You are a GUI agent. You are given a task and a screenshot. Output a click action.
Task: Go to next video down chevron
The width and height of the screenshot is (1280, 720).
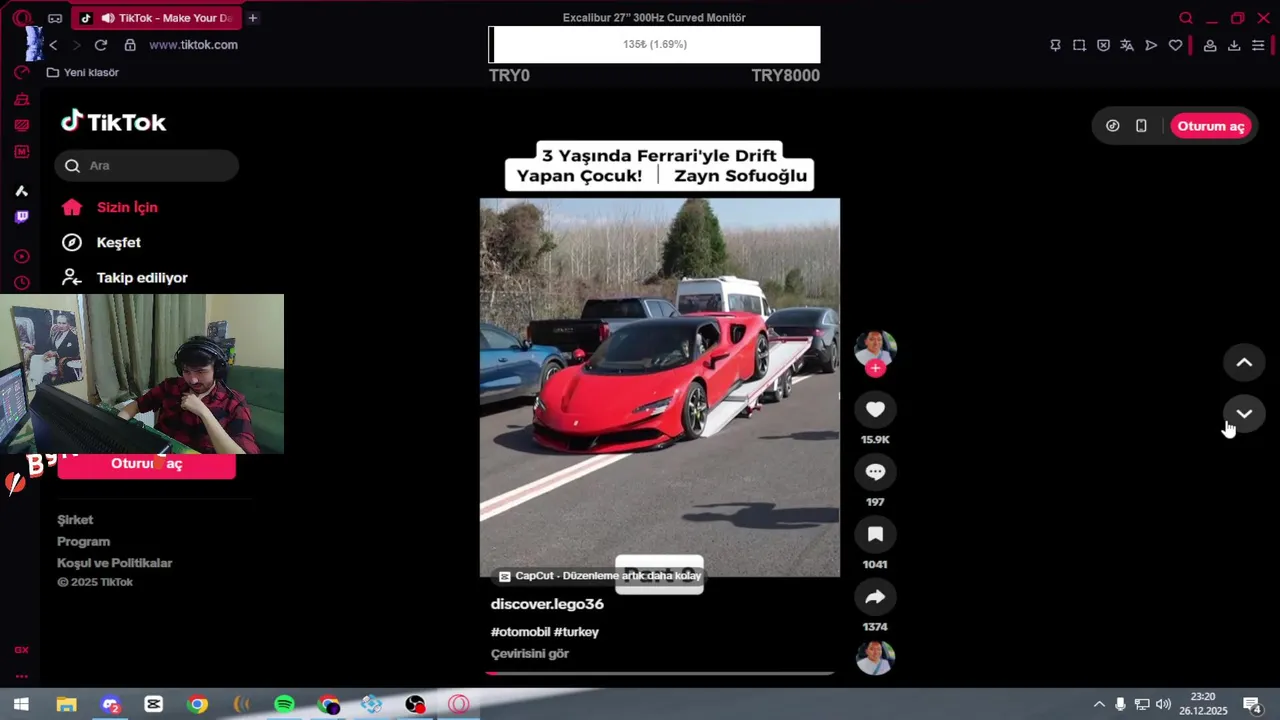click(1244, 413)
